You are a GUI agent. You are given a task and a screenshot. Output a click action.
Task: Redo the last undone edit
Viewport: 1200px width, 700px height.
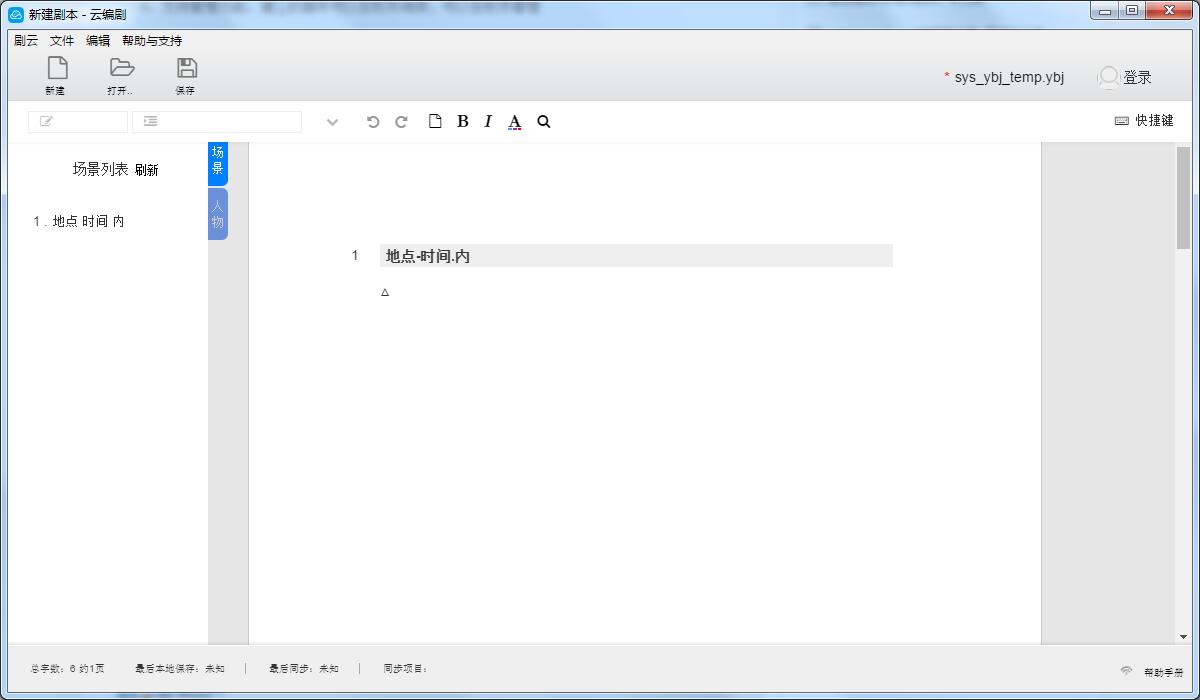[x=401, y=122]
